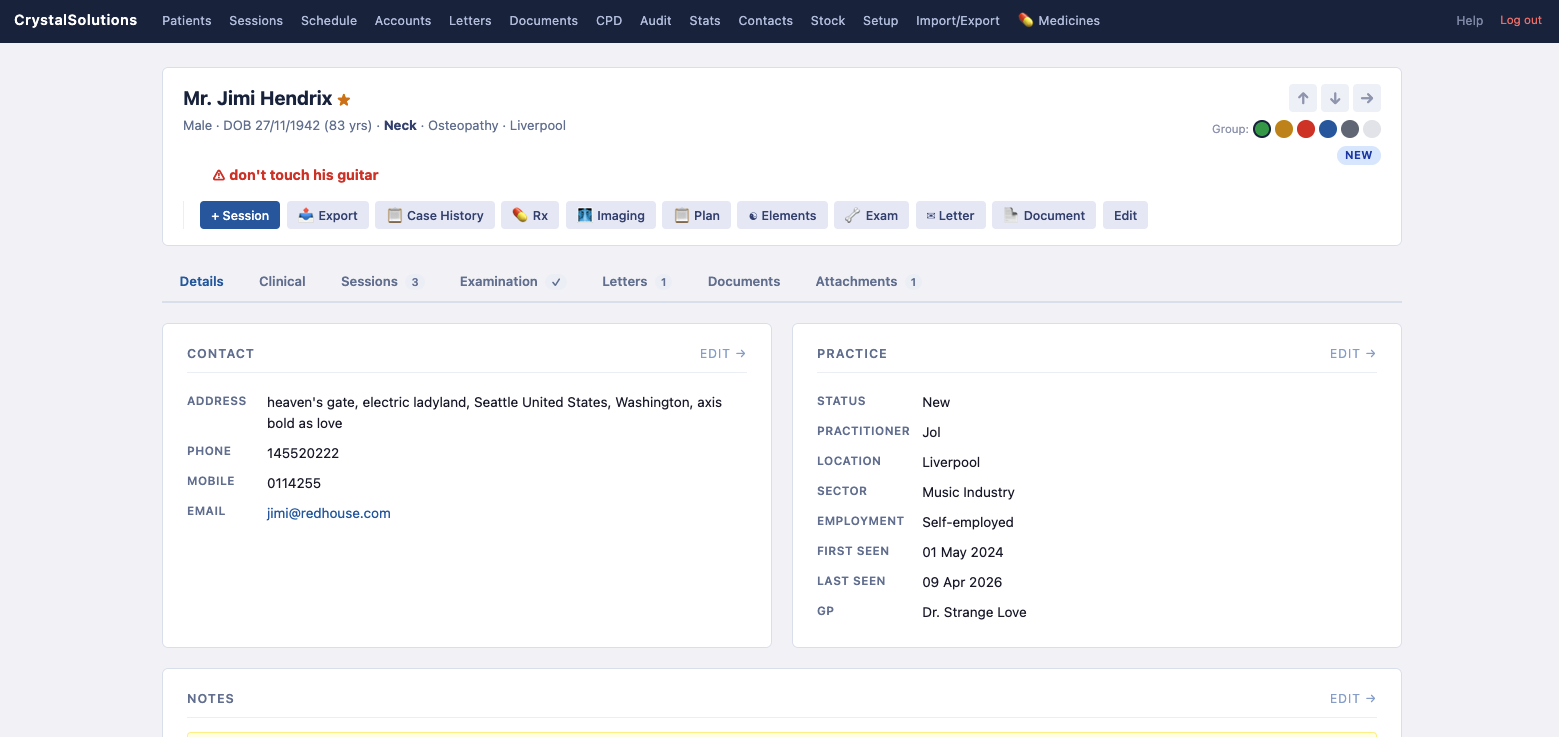This screenshot has width=1559, height=737.
Task: Open the Exam button
Action: [872, 215]
